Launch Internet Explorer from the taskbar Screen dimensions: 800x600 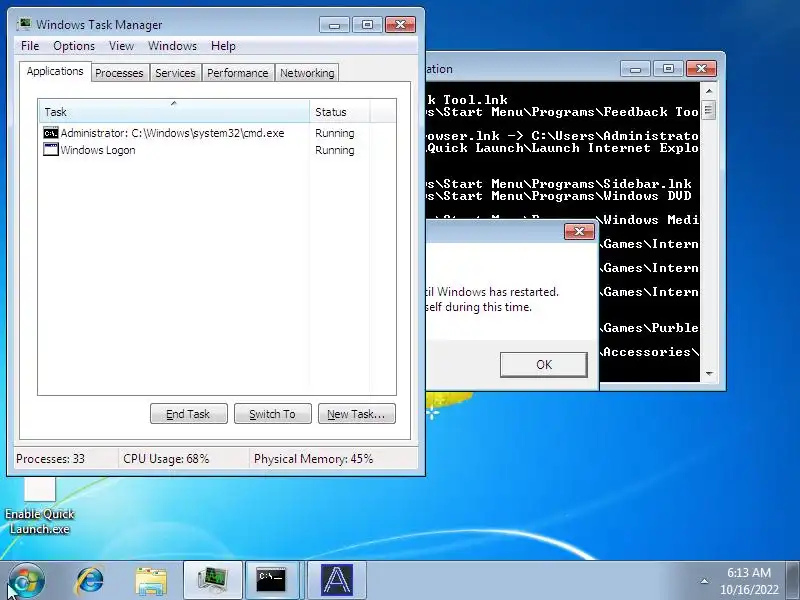coord(90,581)
